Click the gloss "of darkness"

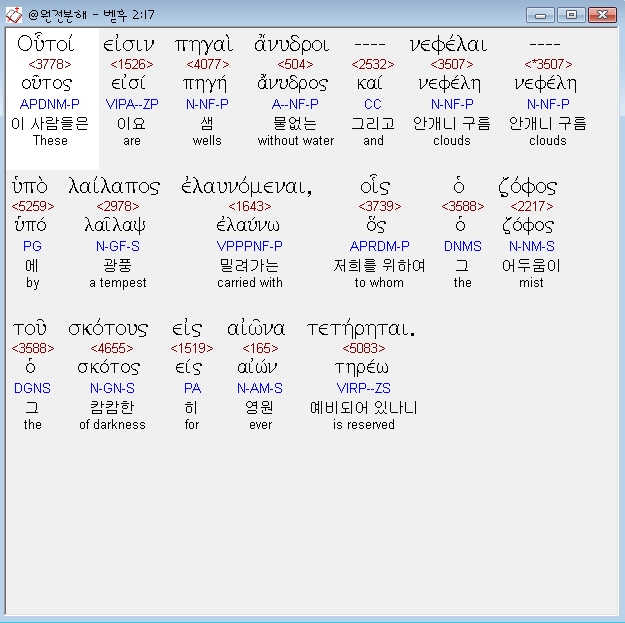(x=112, y=425)
